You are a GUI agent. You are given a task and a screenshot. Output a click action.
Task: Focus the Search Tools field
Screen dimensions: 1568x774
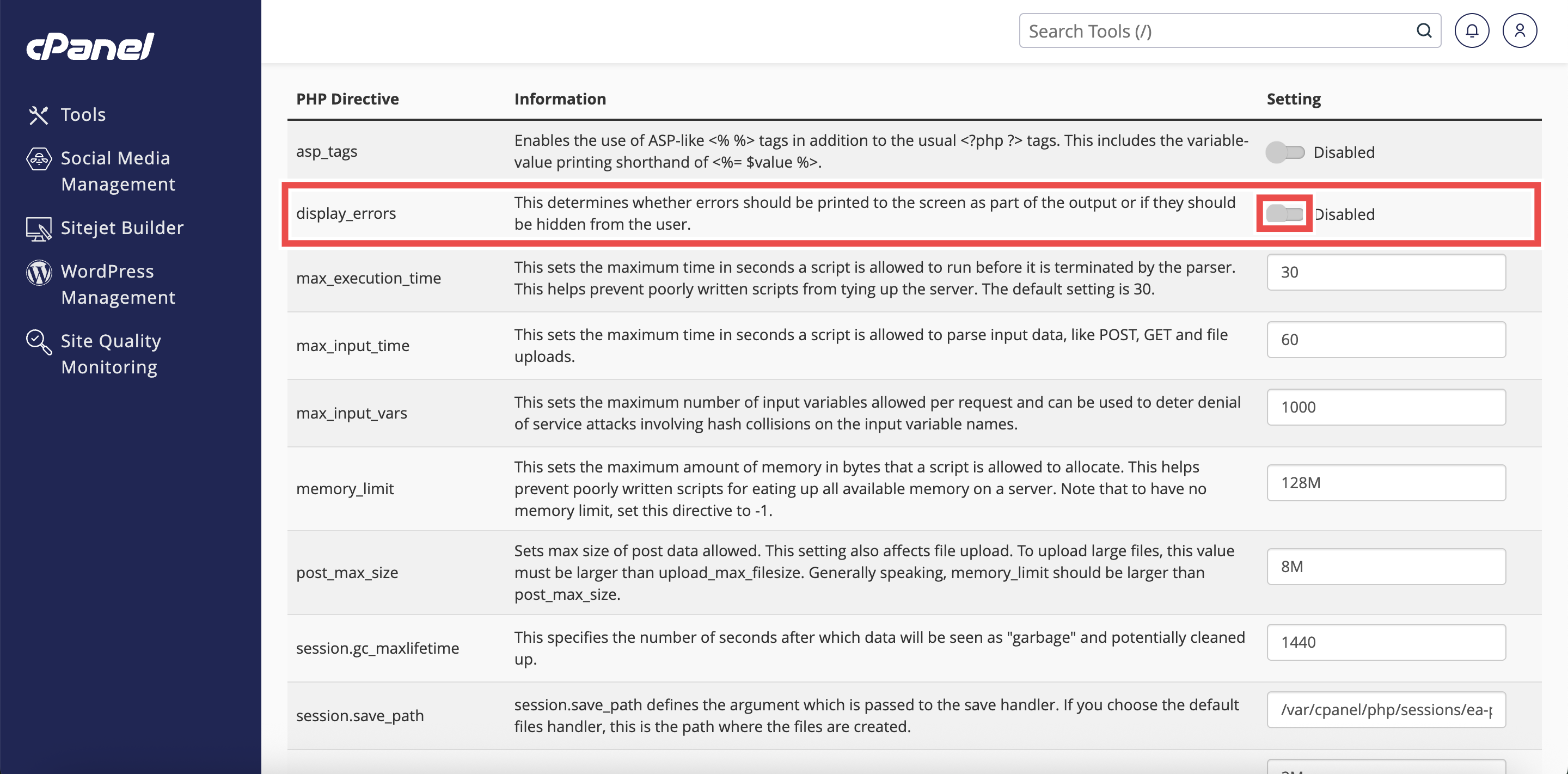tap(1217, 31)
